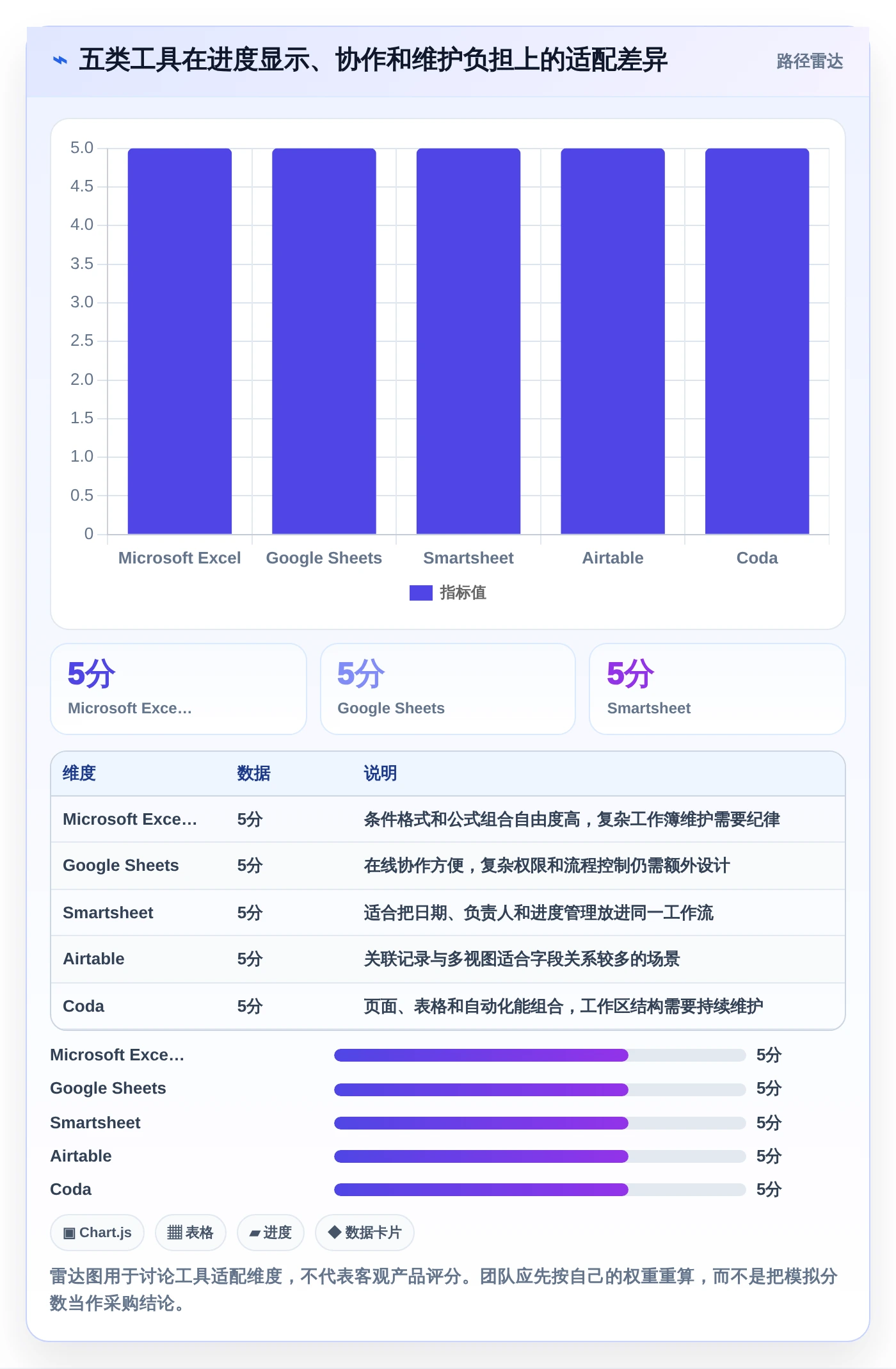896x1369 pixels.
Task: Click the 5.0 y-axis tick label
Action: (82, 148)
